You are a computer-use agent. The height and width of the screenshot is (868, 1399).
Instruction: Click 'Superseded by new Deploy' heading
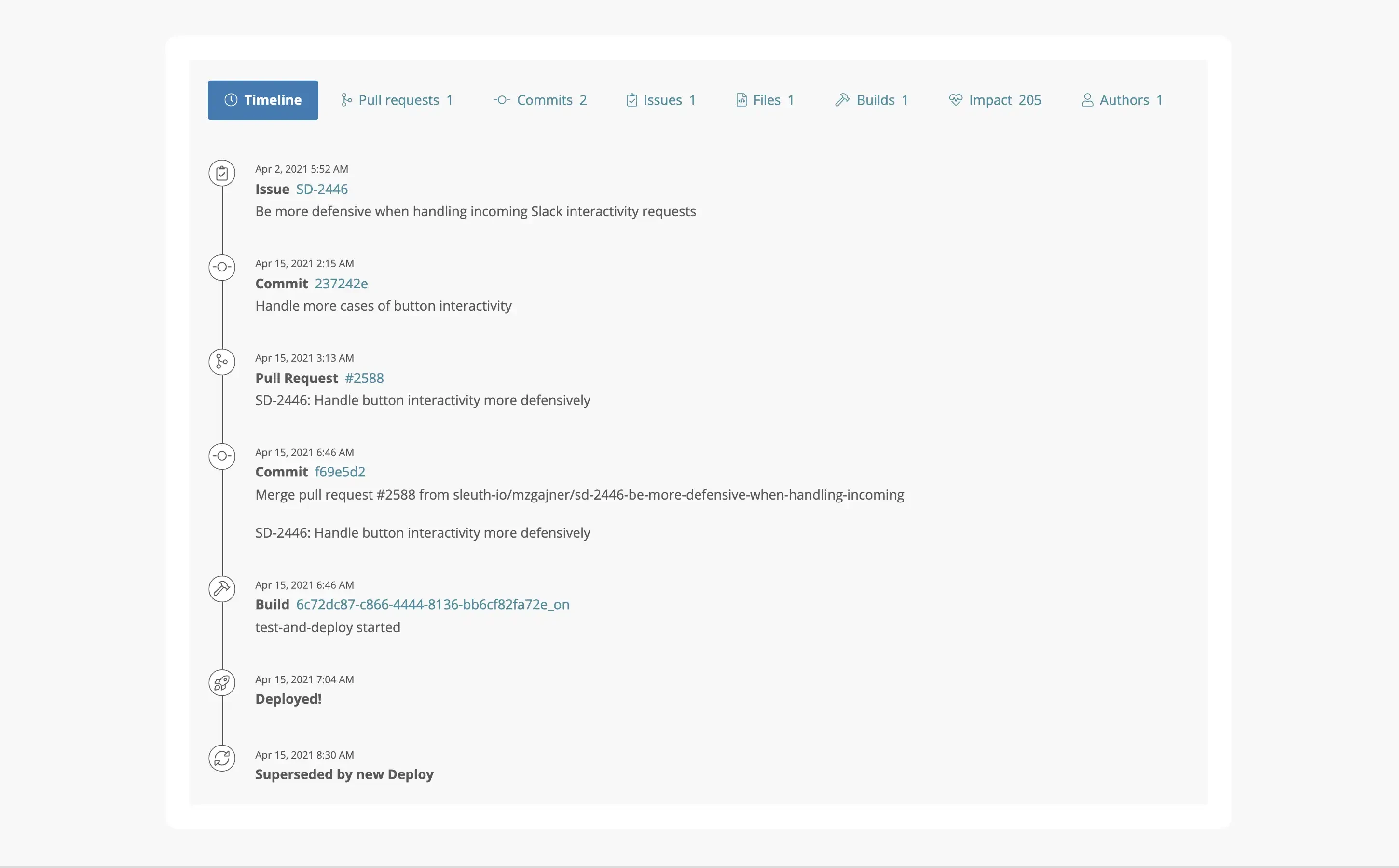point(344,774)
